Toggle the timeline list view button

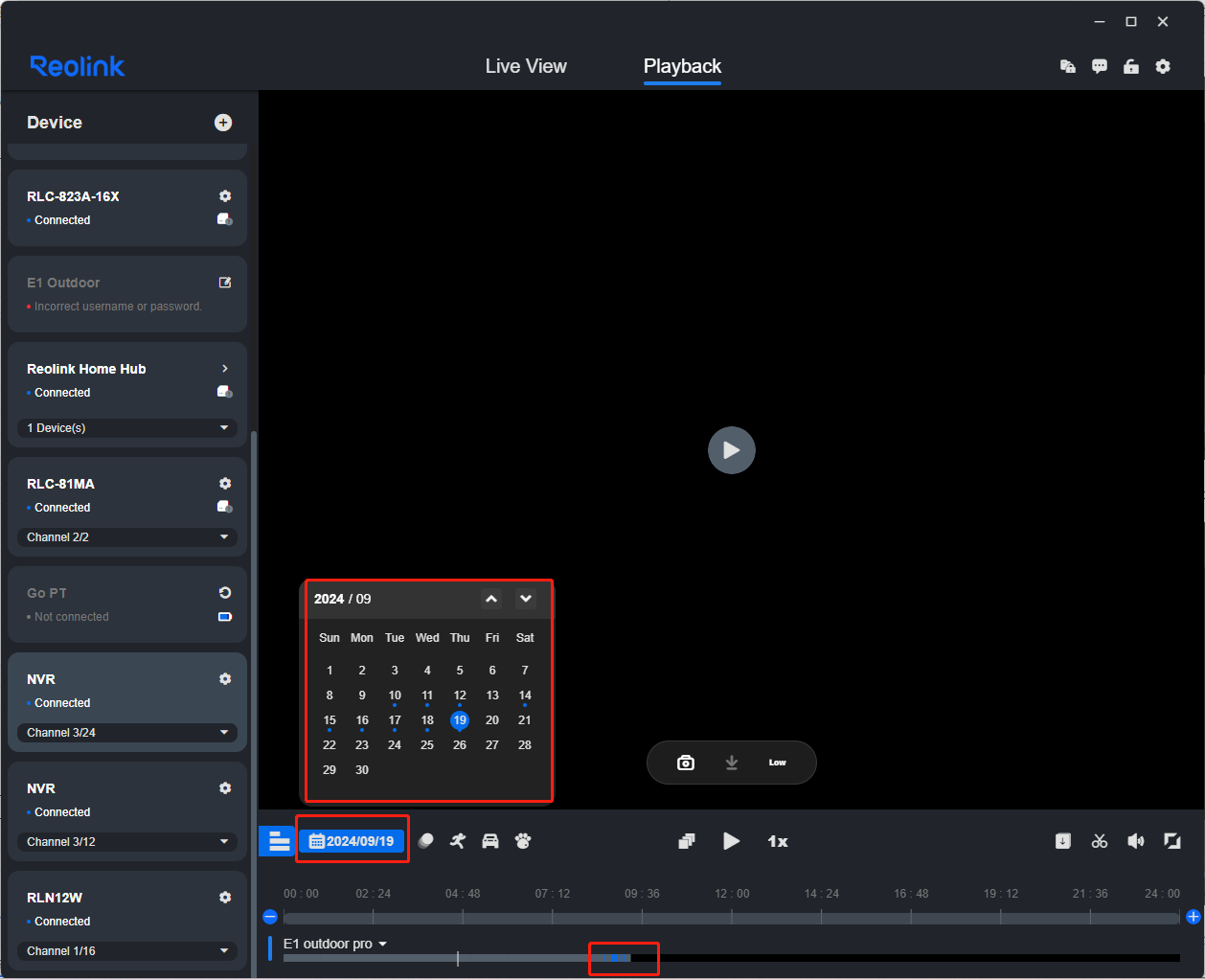[x=279, y=841]
